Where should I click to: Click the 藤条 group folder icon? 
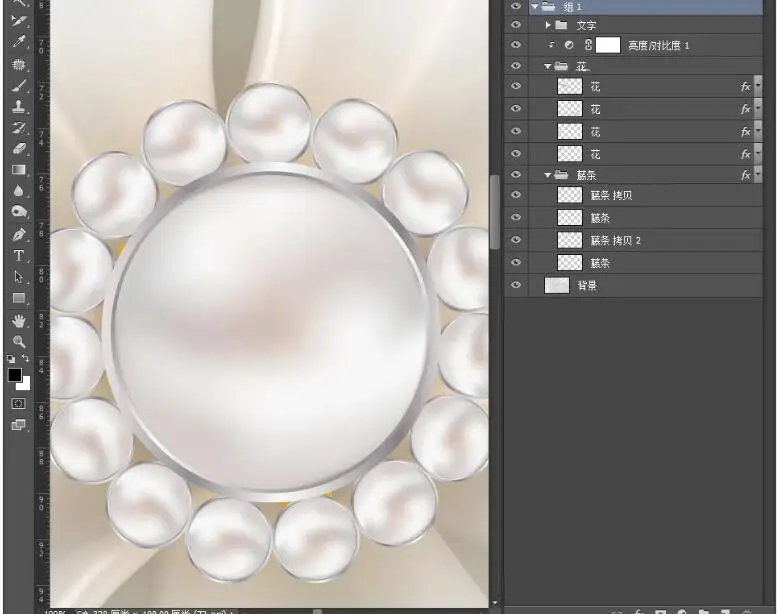[x=561, y=174]
